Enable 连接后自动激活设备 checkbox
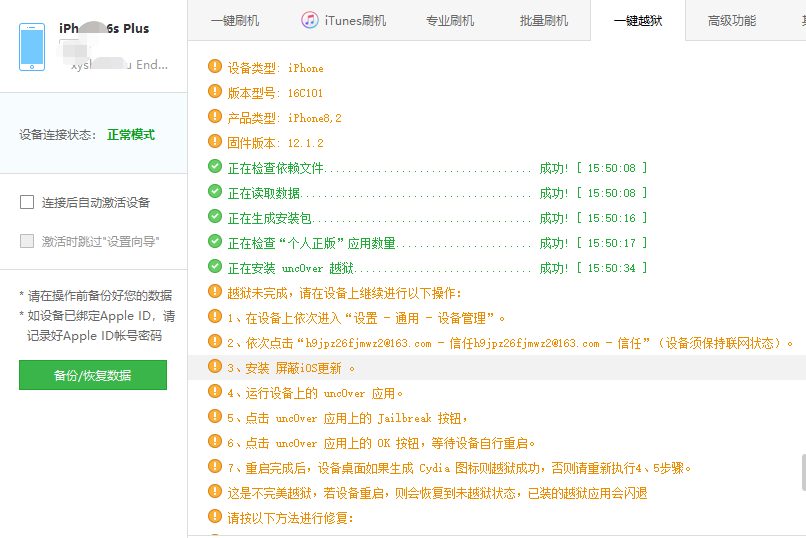The height and width of the screenshot is (538, 806). (x=27, y=202)
